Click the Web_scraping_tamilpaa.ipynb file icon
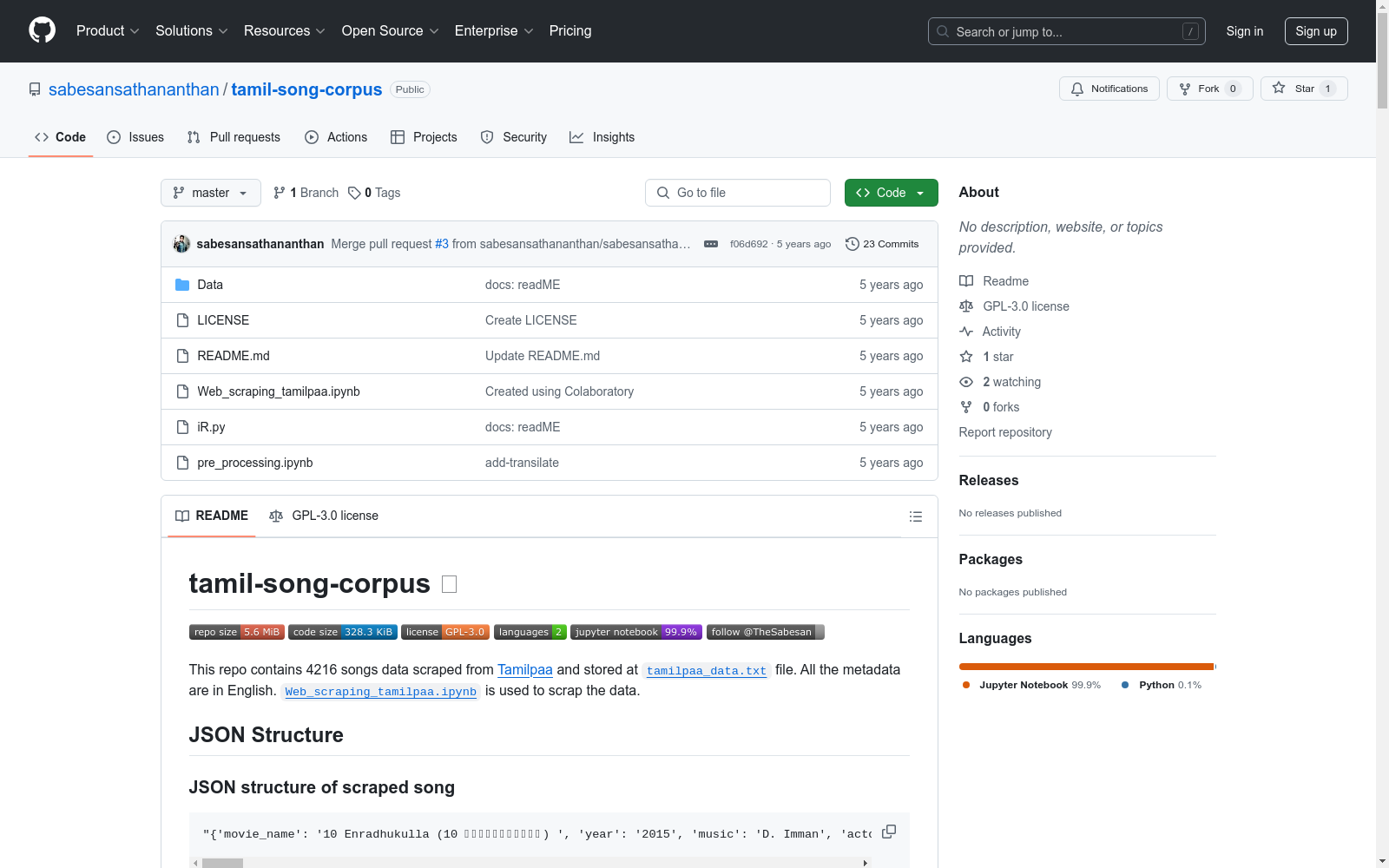The image size is (1389, 868). pos(182,391)
